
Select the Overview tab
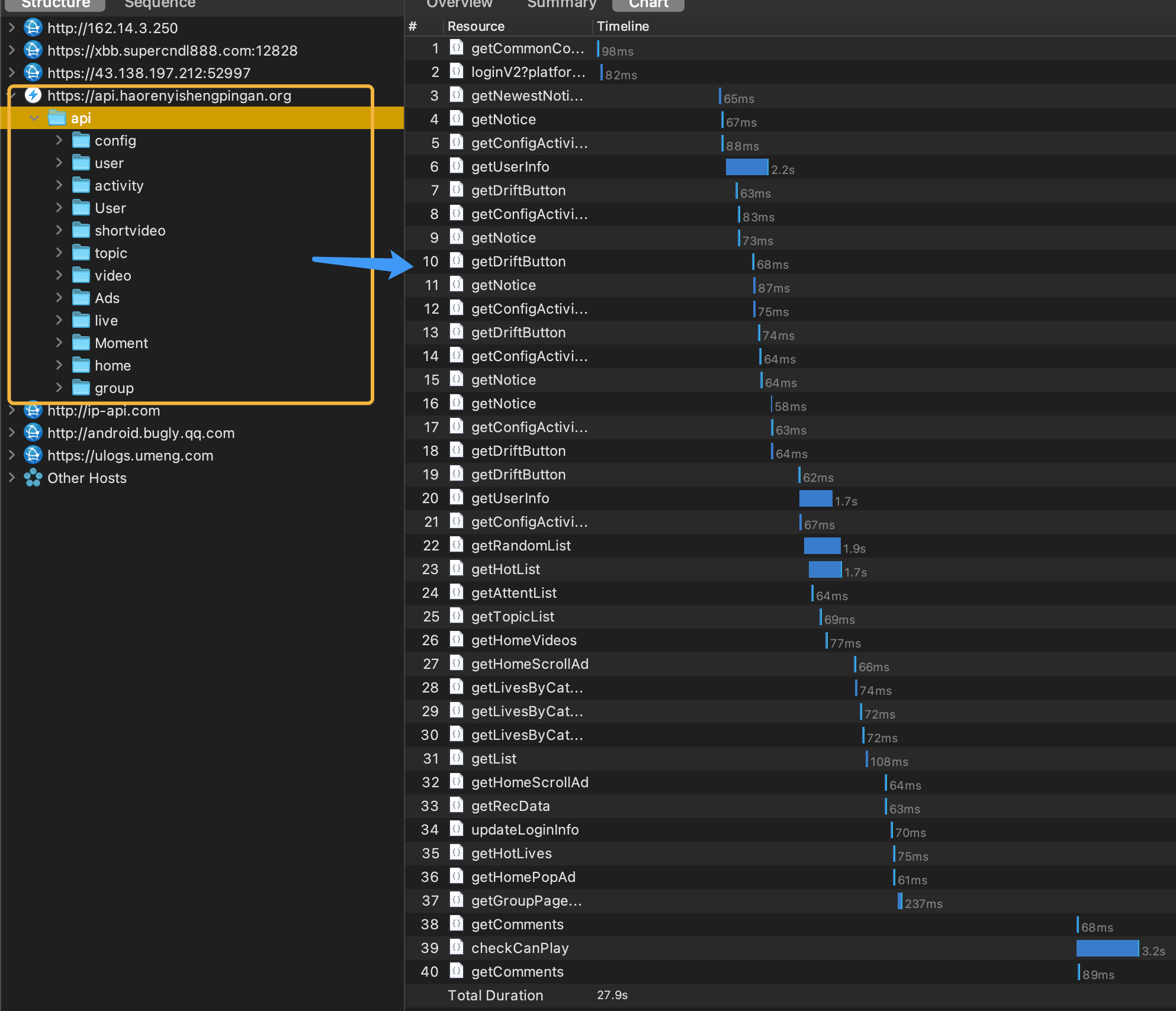point(459,4)
